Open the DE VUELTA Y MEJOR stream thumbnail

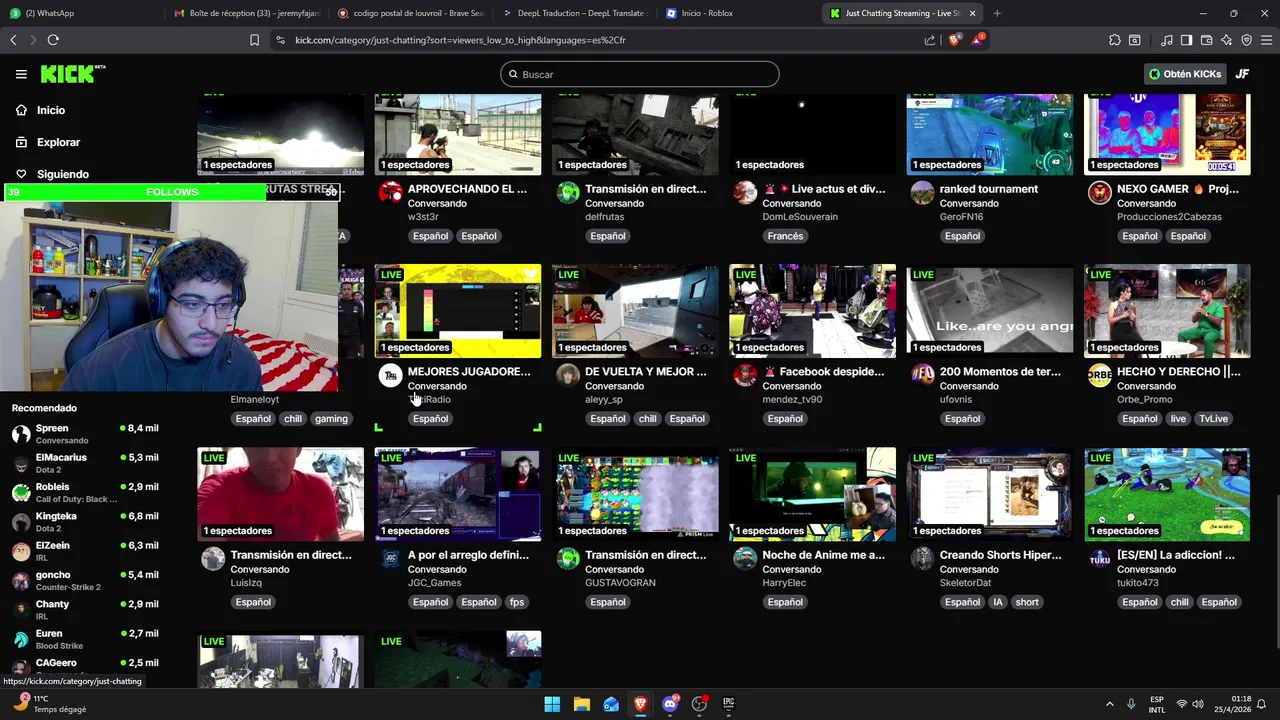pos(635,311)
